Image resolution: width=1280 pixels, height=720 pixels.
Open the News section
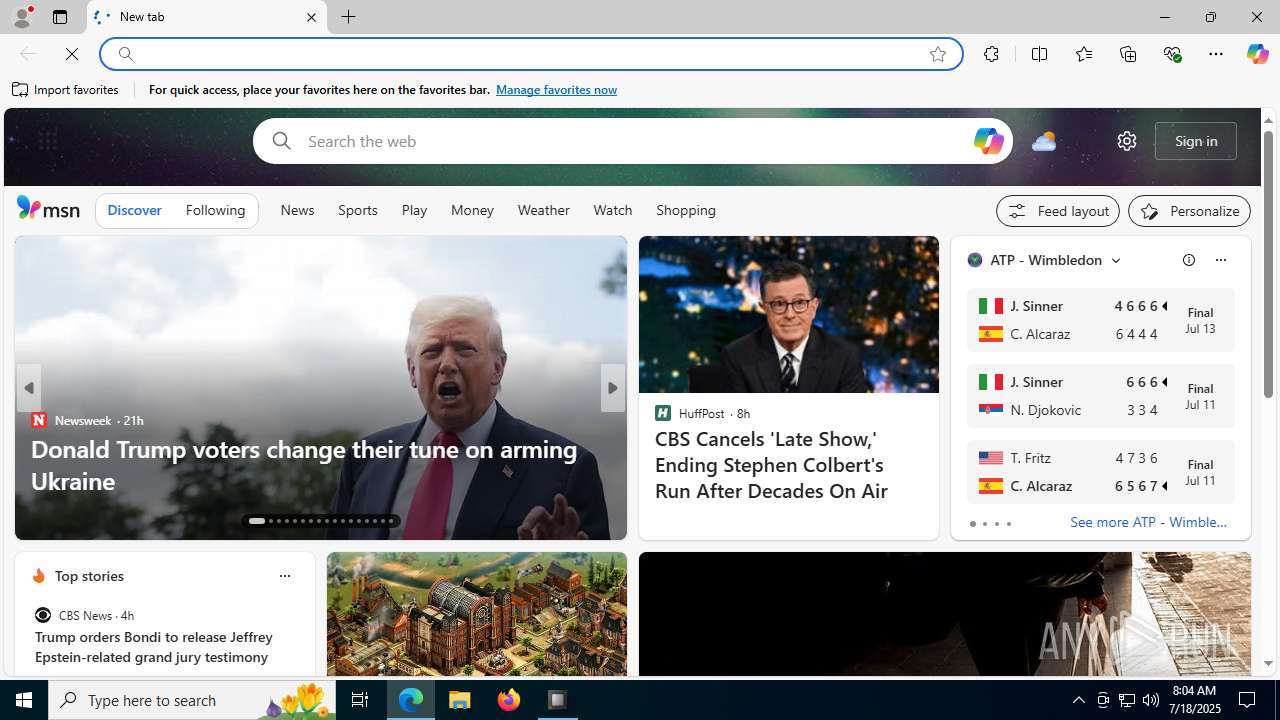pyautogui.click(x=297, y=211)
